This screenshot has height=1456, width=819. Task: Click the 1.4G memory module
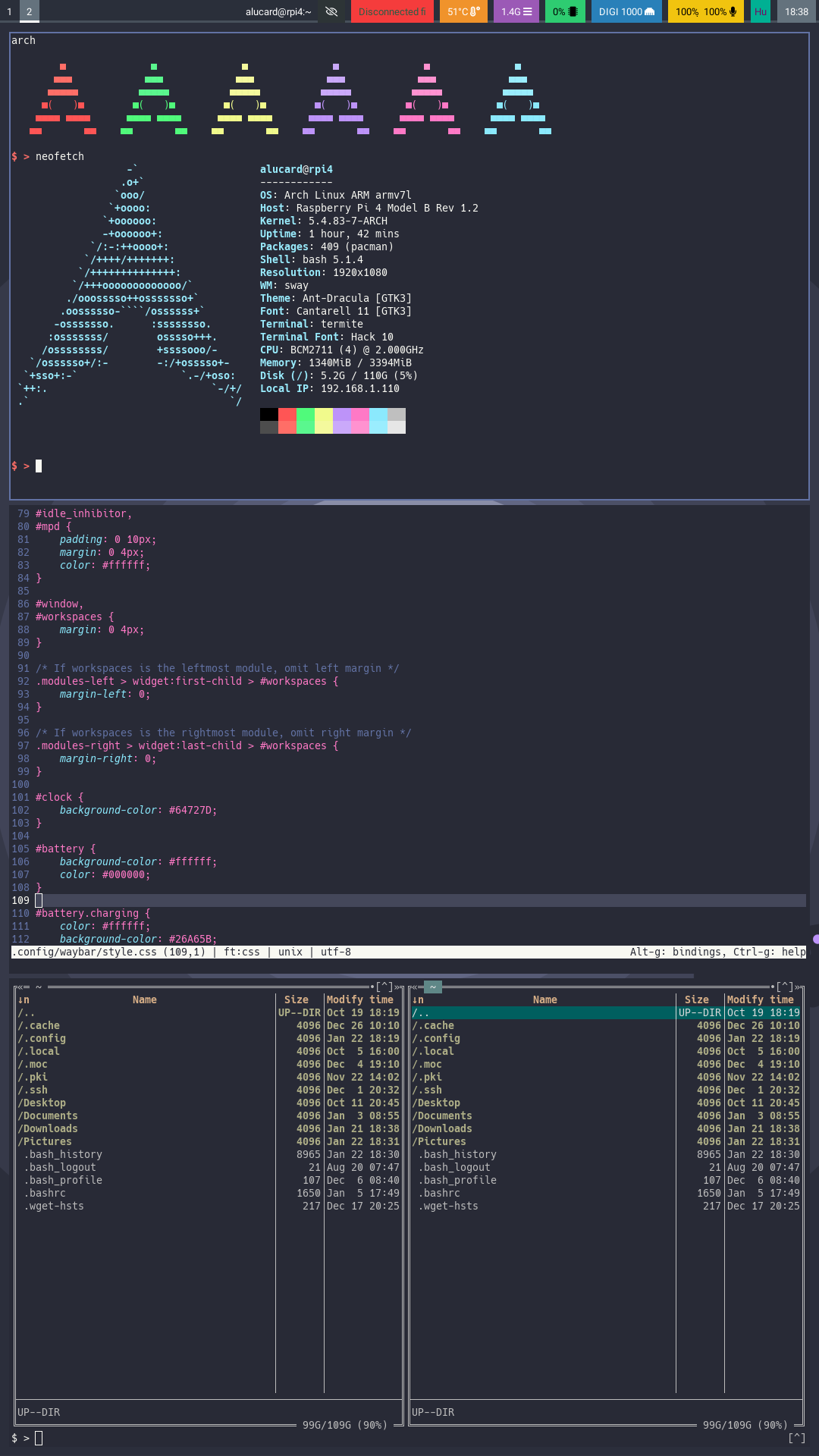point(516,11)
